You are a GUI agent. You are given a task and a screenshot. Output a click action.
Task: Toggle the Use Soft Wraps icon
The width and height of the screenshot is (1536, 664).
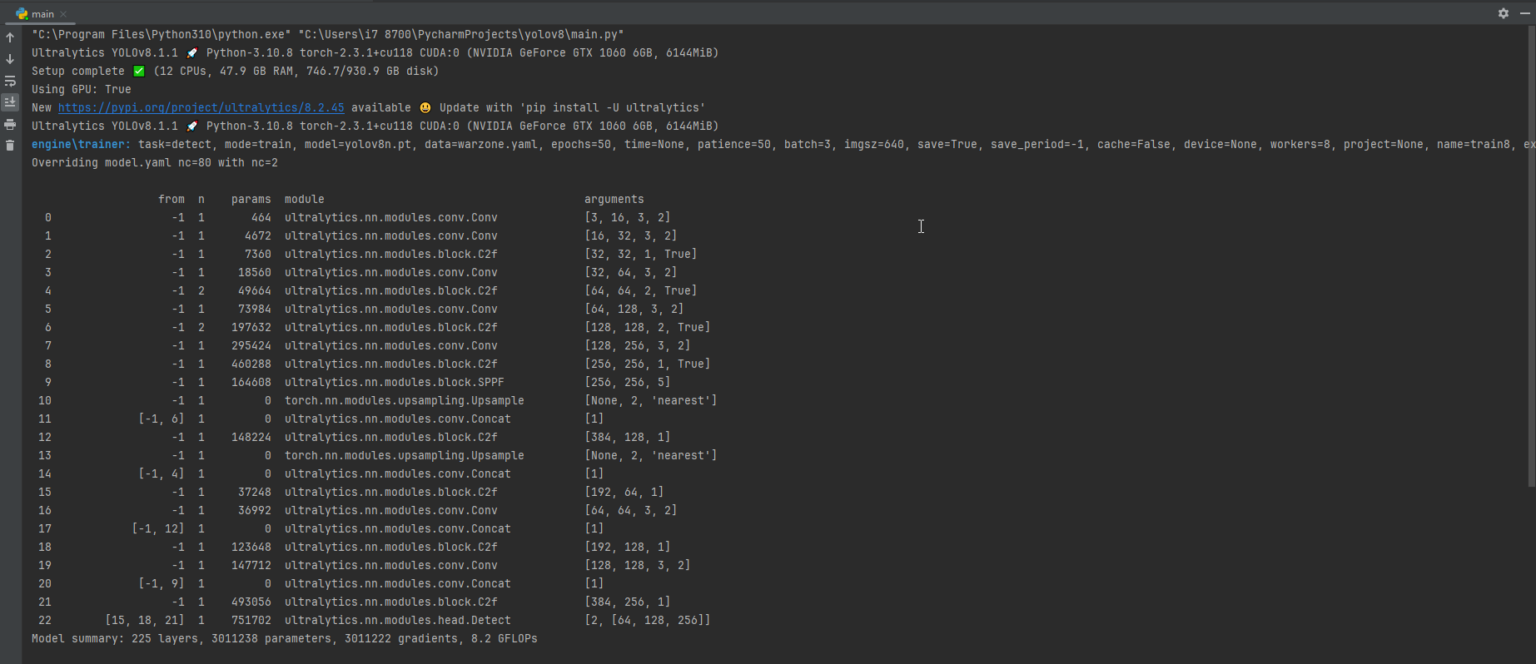tap(10, 81)
